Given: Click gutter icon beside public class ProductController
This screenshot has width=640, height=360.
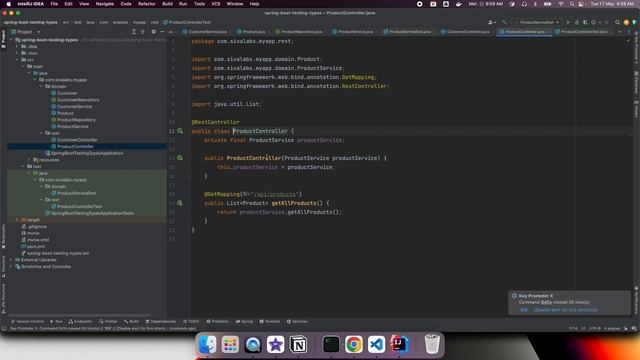Looking at the screenshot, I should pyautogui.click(x=180, y=131).
